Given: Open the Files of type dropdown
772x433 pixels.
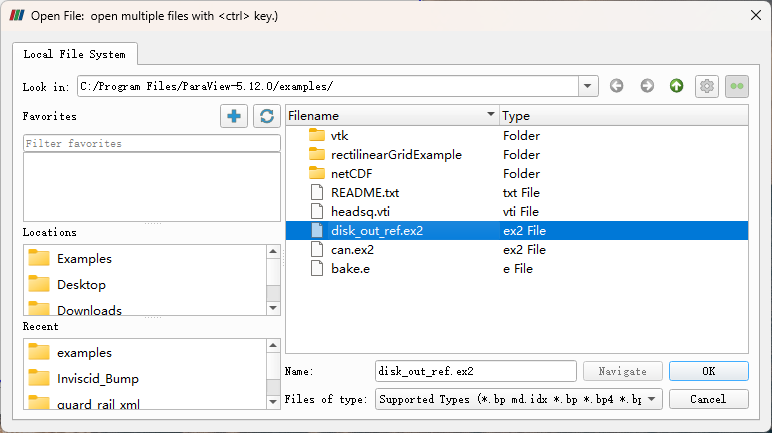Looking at the screenshot, I should tap(653, 399).
